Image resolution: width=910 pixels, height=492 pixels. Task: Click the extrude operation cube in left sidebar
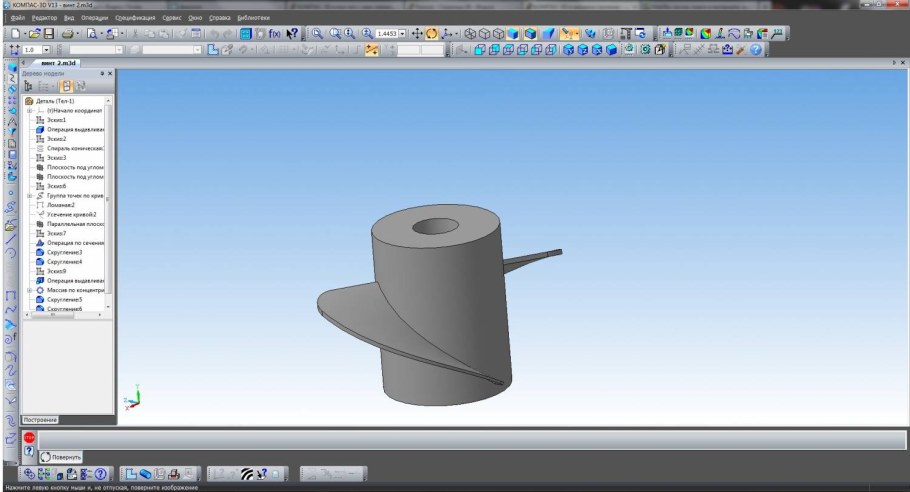(x=12, y=68)
